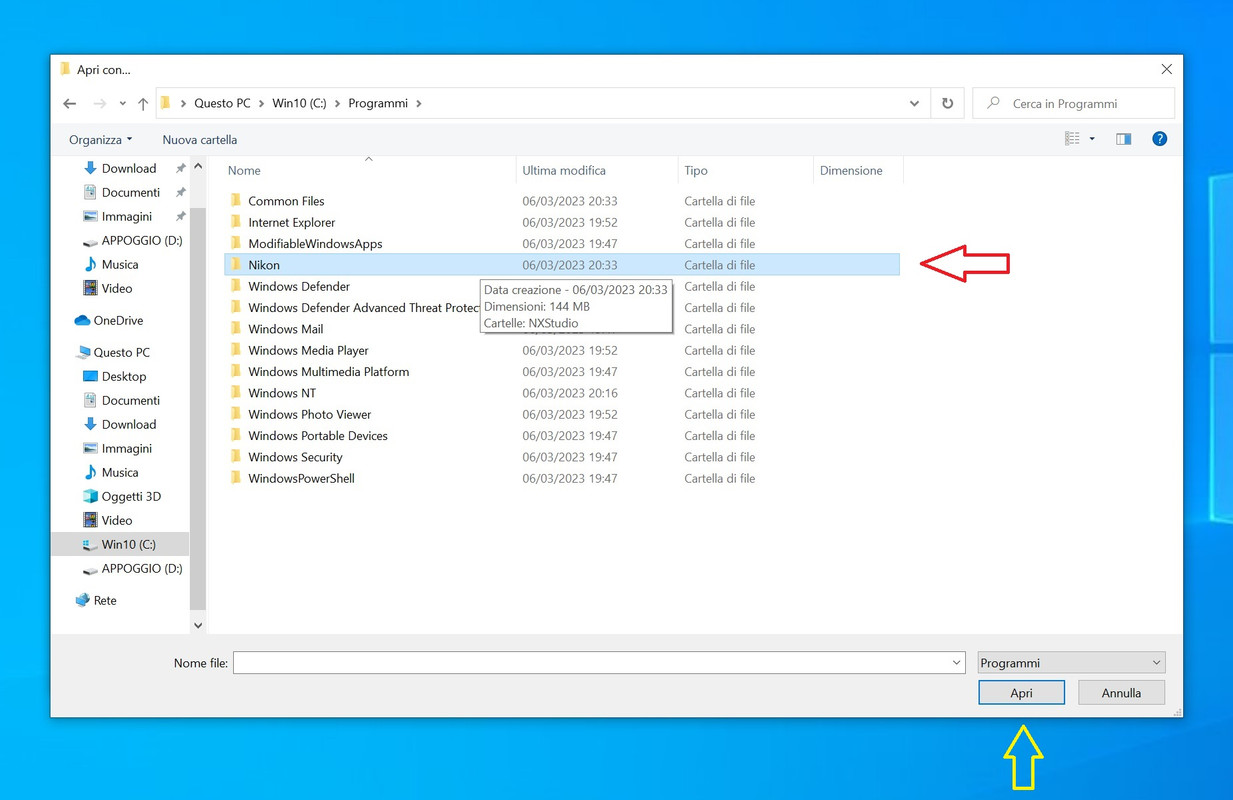
Task: Refresh the Programmi folder view
Action: tap(947, 104)
